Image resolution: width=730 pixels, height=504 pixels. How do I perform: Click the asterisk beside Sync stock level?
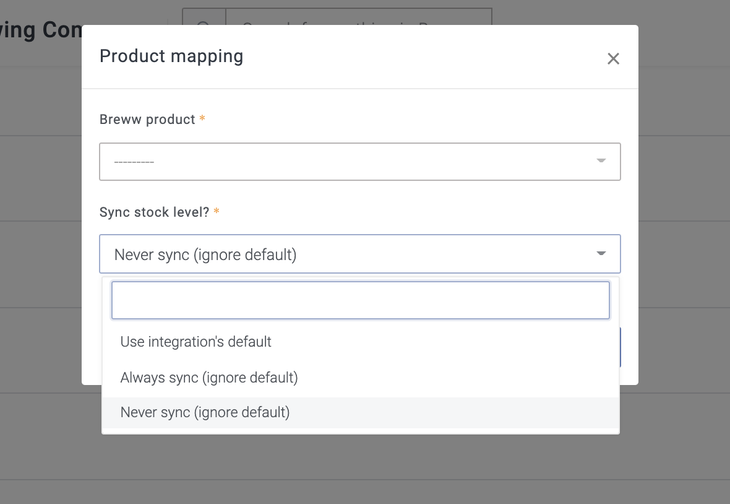217,212
